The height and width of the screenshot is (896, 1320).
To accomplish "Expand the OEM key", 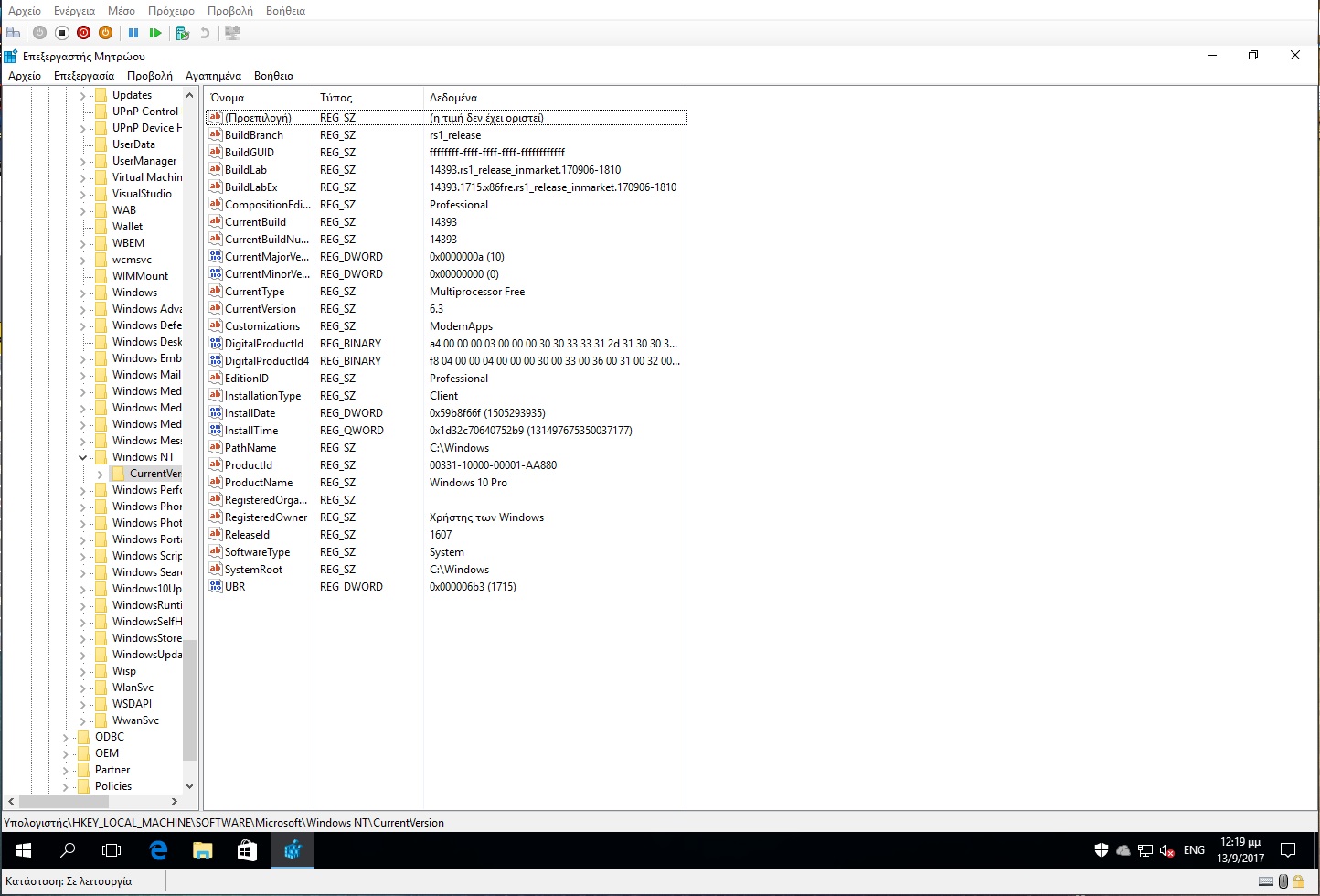I will [x=66, y=753].
